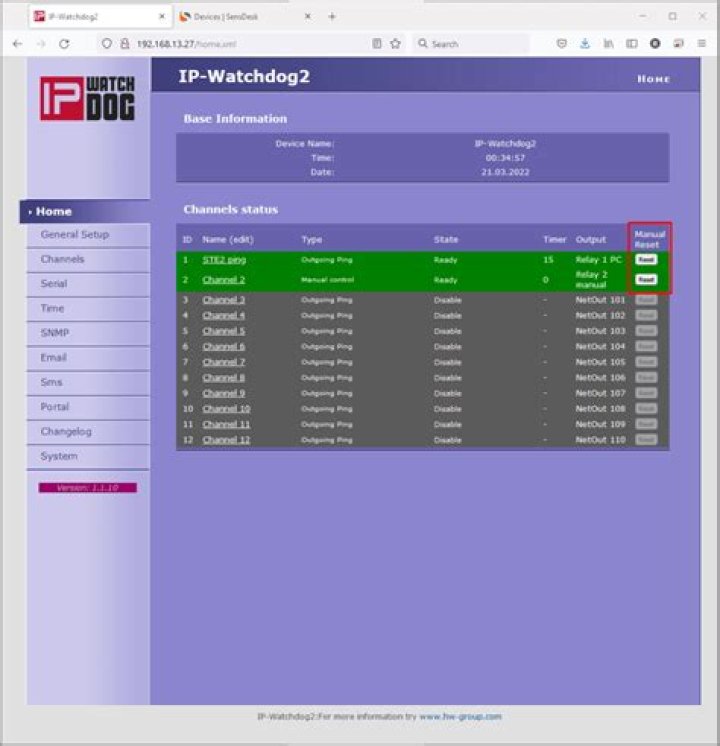Open Channel 6 edit link
Image resolution: width=720 pixels, height=746 pixels.
coord(224,347)
